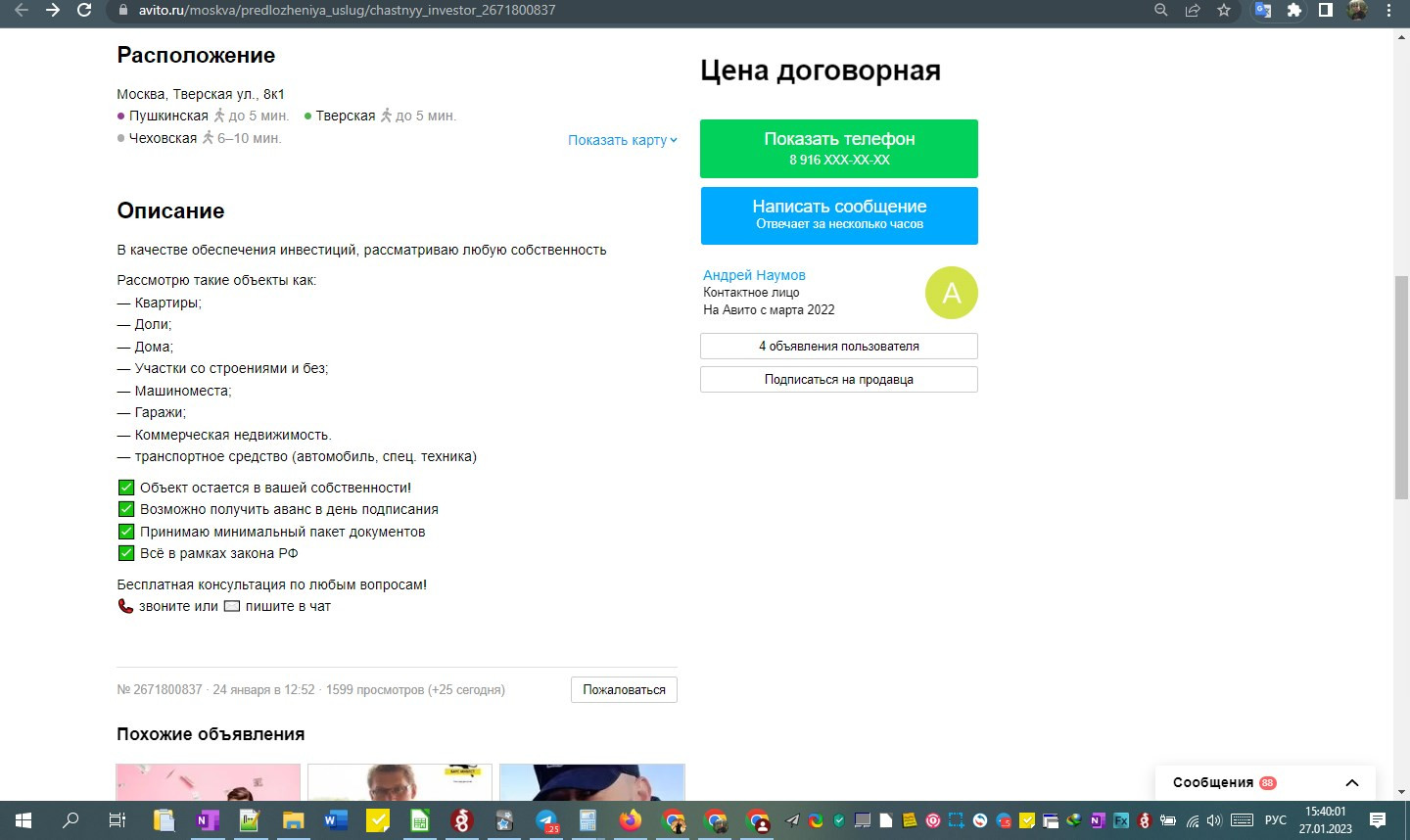Screen dimensions: 1410x840
Task: Open the touch keyboard tray icon
Action: [1243, 820]
